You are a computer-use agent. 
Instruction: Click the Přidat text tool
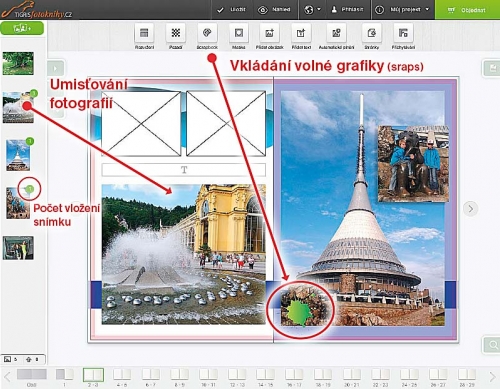(301, 33)
